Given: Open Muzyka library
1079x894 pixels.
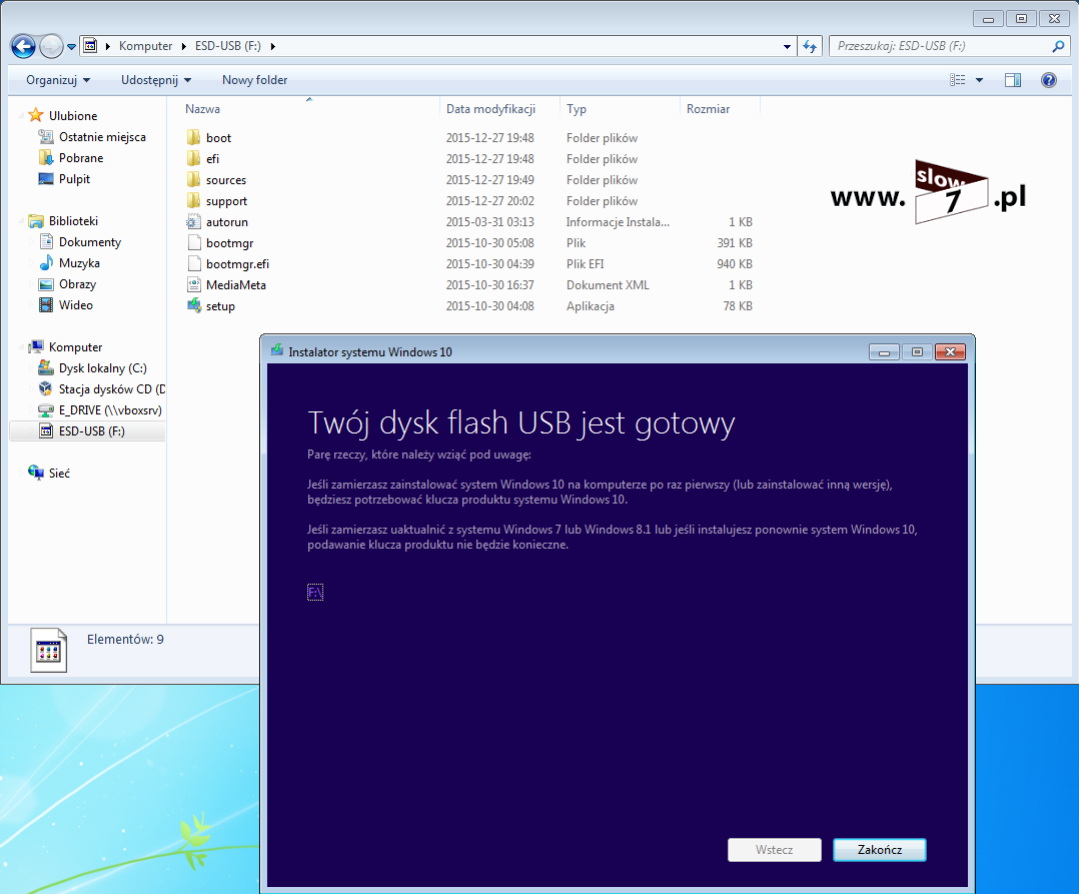Looking at the screenshot, I should tap(79, 263).
